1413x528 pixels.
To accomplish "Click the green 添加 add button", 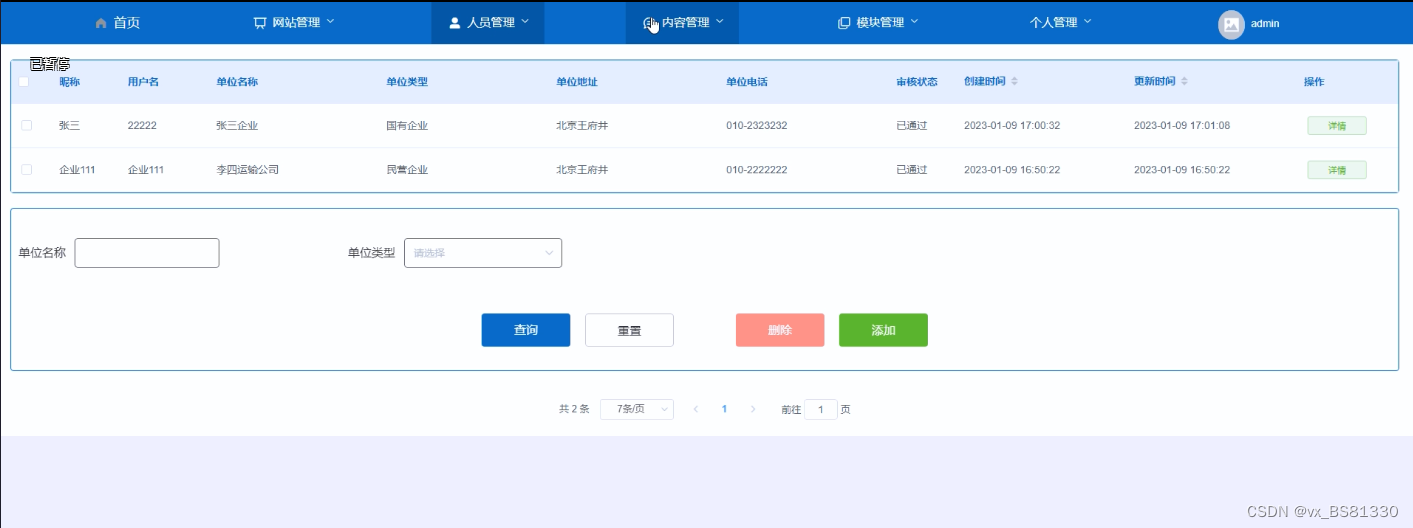I will (883, 330).
